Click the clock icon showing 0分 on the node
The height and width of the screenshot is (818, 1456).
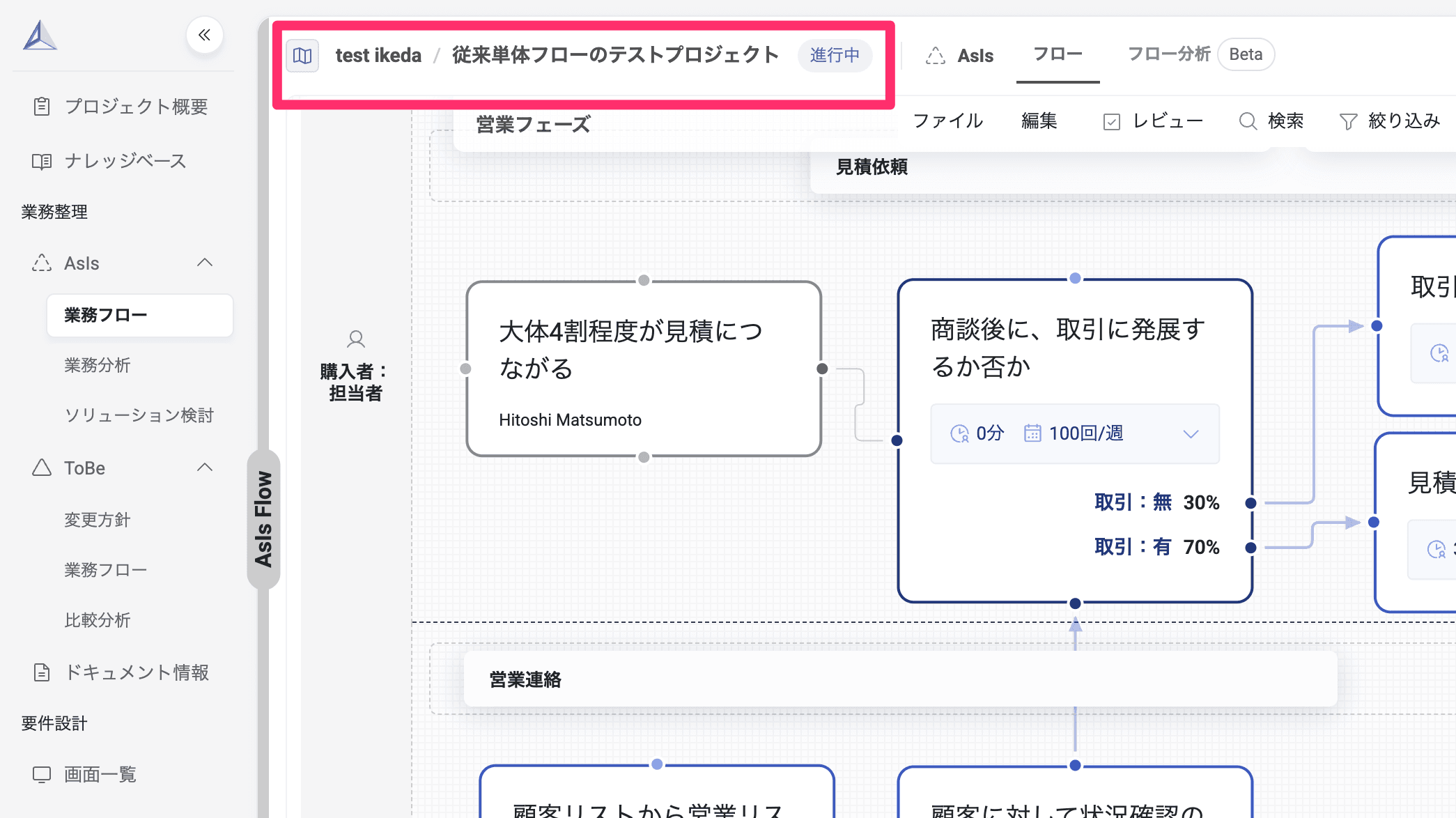pos(960,433)
